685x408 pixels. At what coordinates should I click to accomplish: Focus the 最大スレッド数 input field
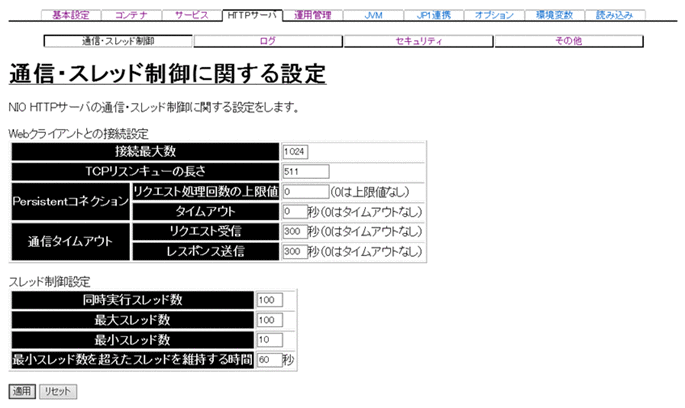click(270, 320)
